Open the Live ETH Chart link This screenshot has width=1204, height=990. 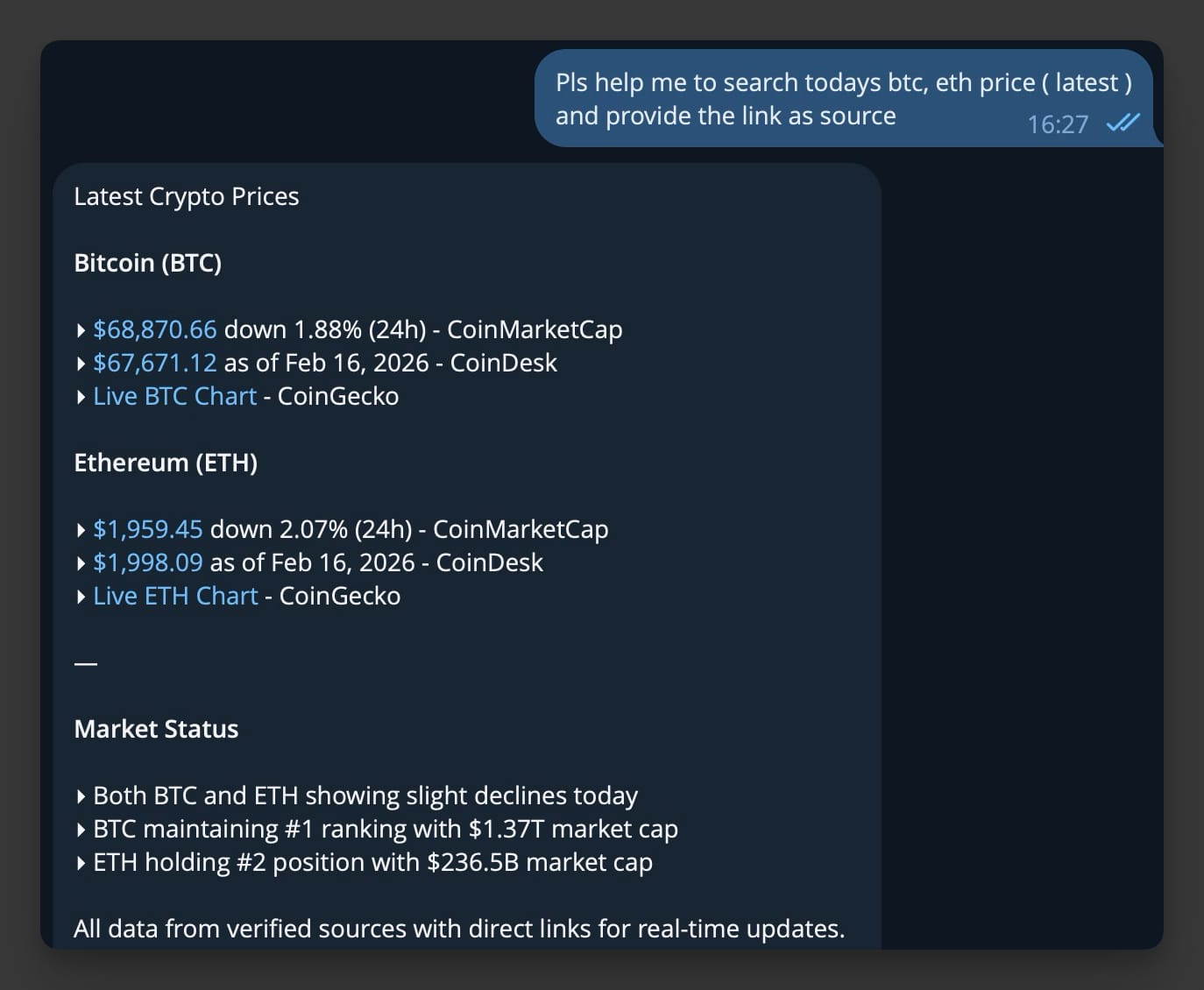click(x=176, y=596)
